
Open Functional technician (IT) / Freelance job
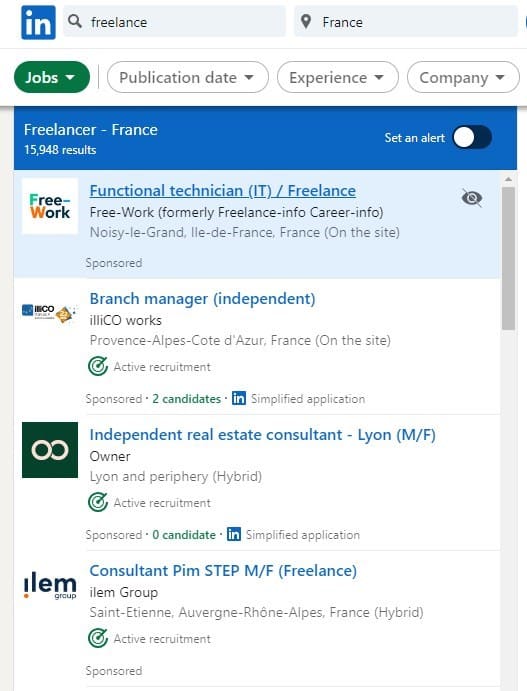click(x=223, y=191)
